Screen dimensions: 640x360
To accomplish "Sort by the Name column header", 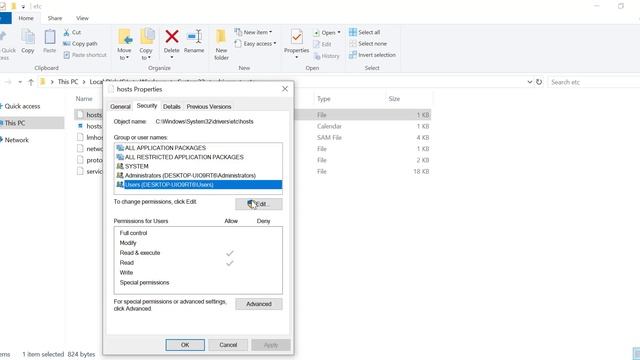I will pyautogui.click(x=84, y=99).
